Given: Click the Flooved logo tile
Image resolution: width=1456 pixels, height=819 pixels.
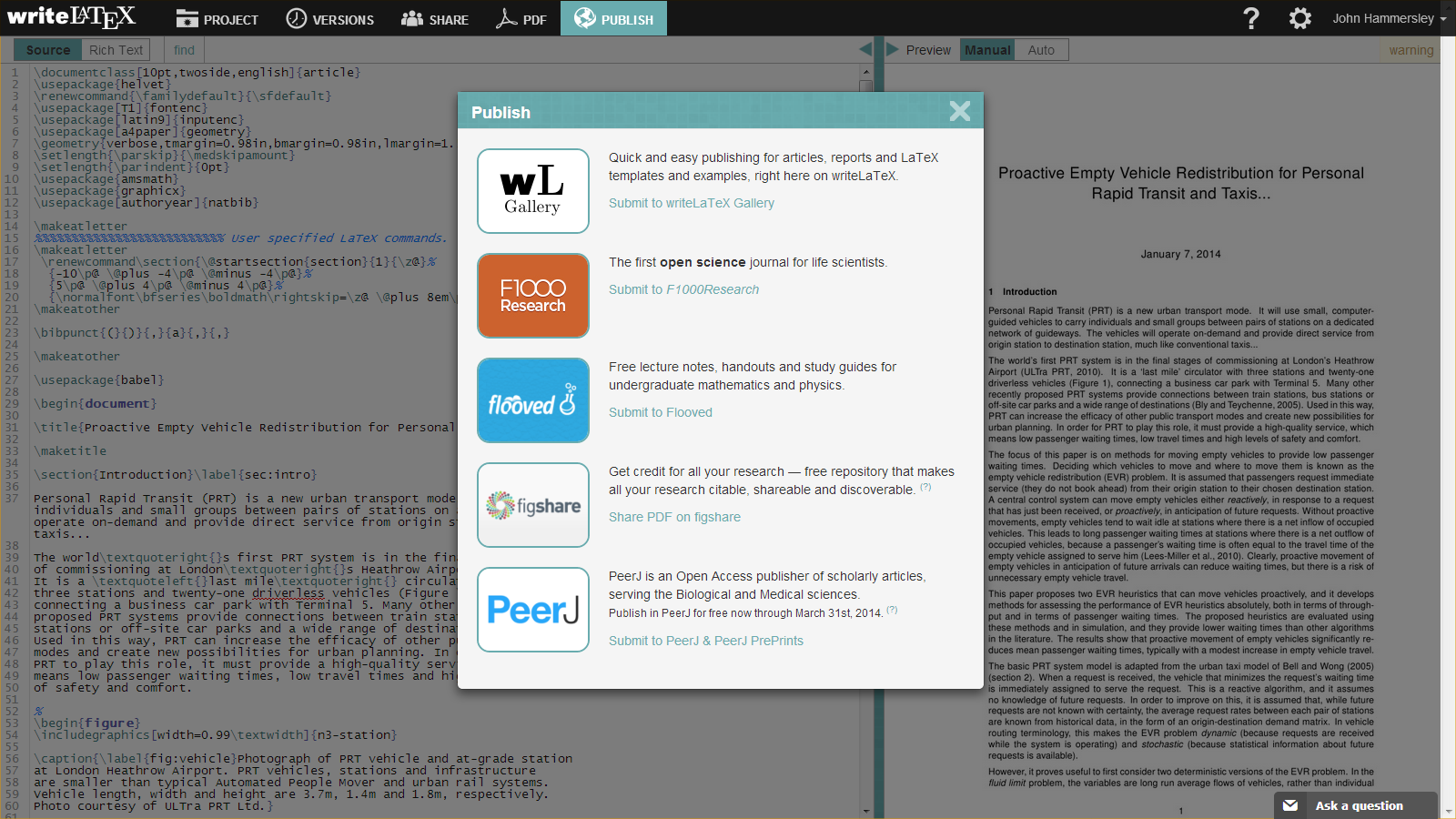Looking at the screenshot, I should tap(533, 400).
